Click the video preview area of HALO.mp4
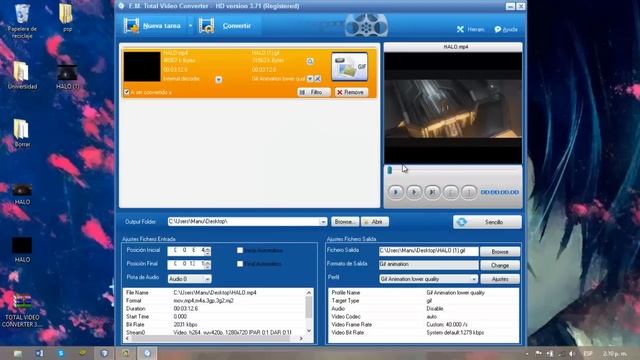The height and width of the screenshot is (360, 640). [453, 108]
